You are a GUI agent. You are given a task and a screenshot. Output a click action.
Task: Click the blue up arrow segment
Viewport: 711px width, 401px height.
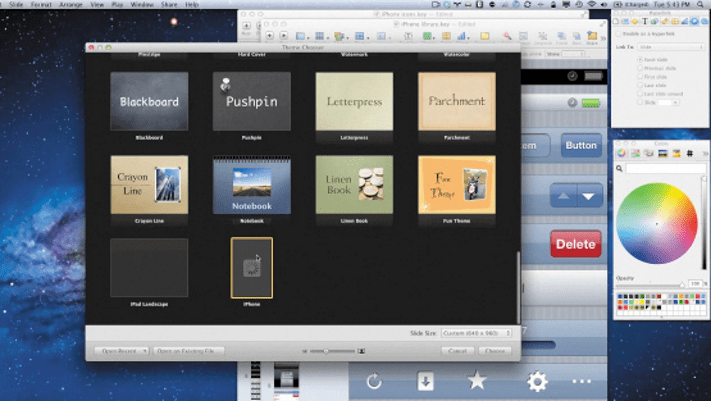point(563,197)
